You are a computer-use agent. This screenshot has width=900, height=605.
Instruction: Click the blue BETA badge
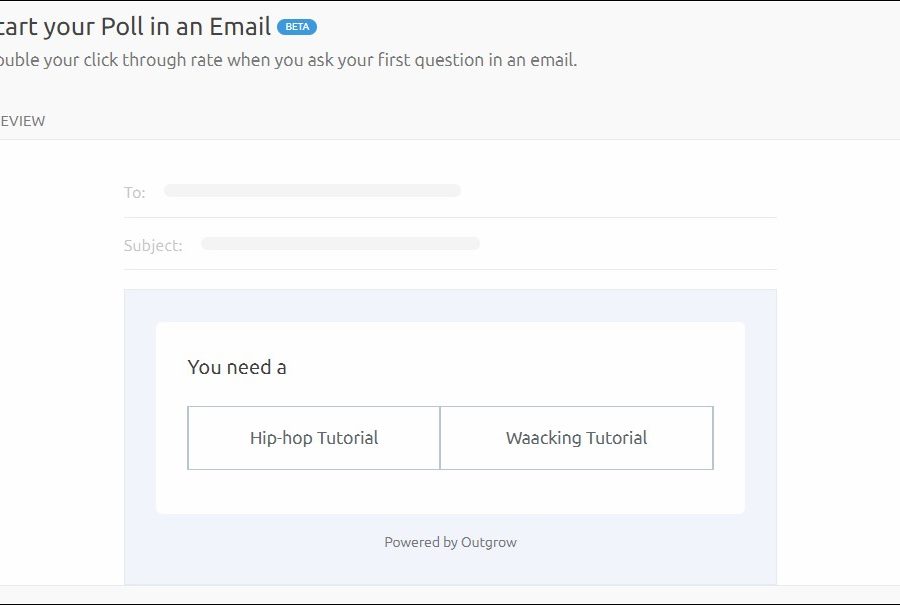pos(297,27)
